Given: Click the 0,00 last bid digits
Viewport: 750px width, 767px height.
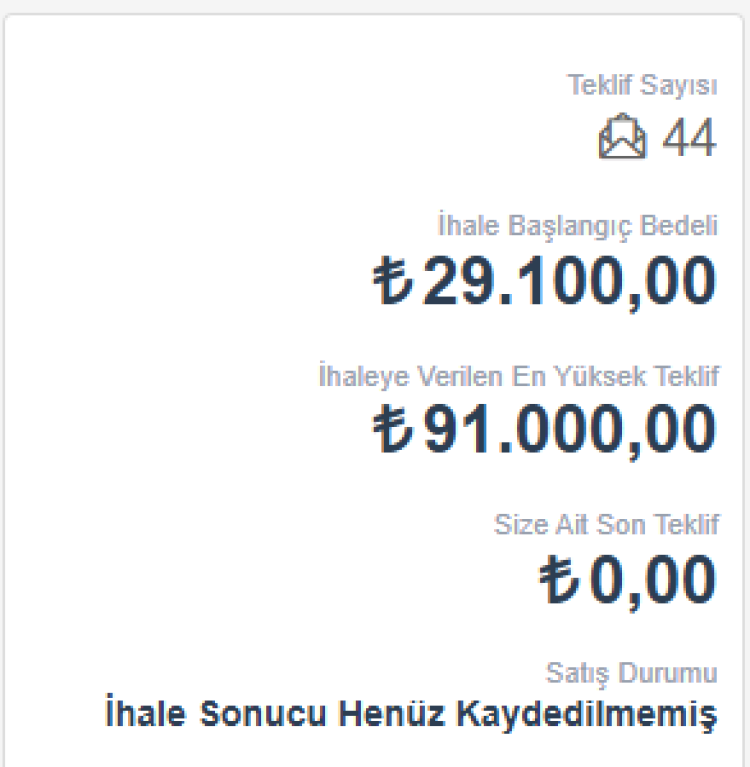Looking at the screenshot, I should [653, 580].
